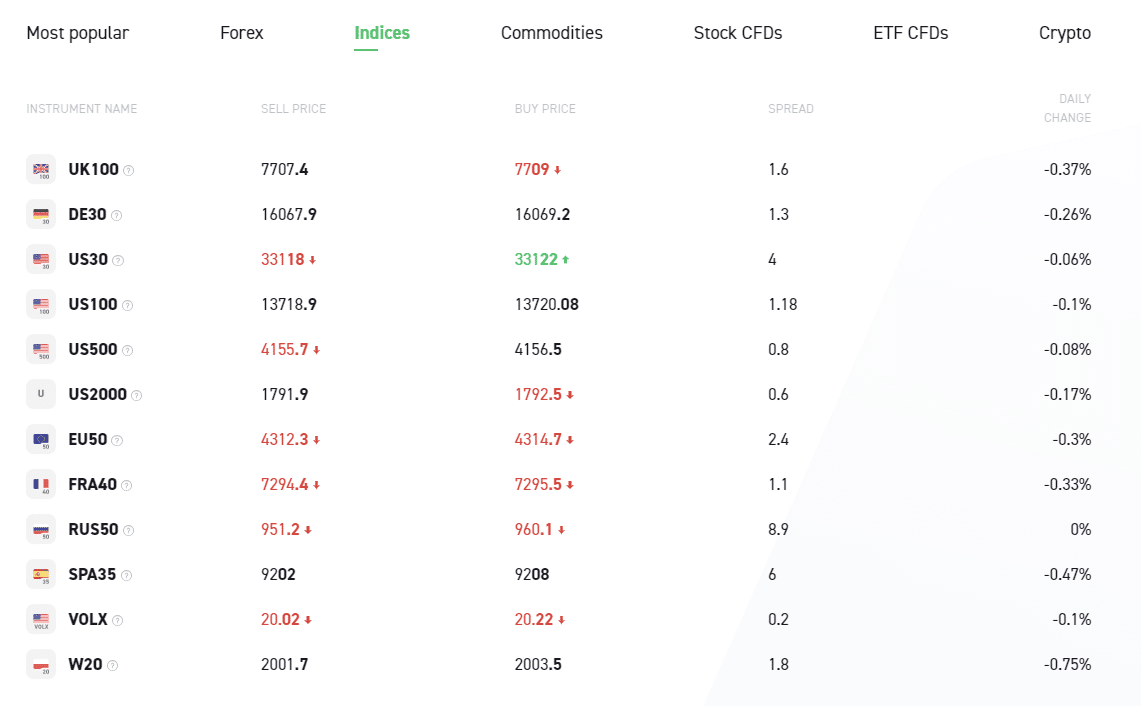
Task: Open the US30 instrument name
Action: coord(88,260)
